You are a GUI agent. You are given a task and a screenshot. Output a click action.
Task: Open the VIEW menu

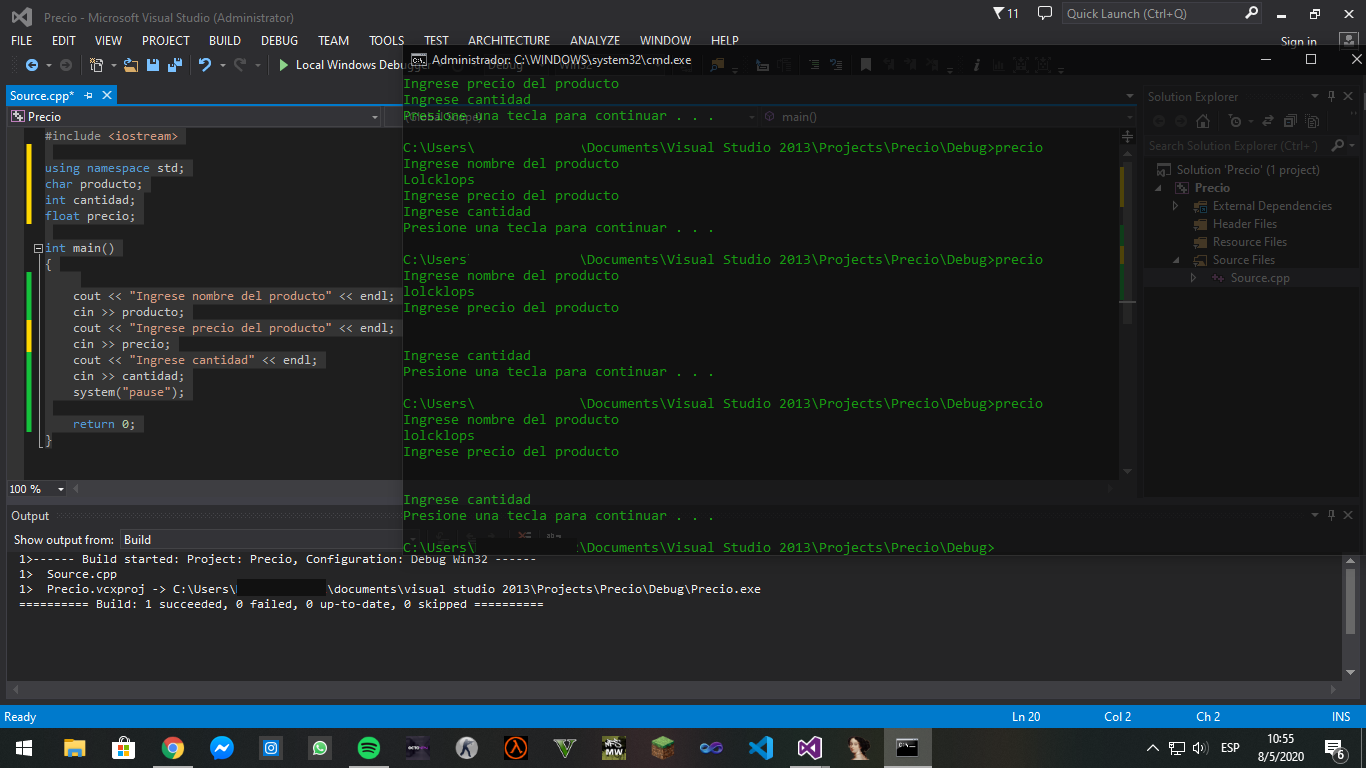108,41
